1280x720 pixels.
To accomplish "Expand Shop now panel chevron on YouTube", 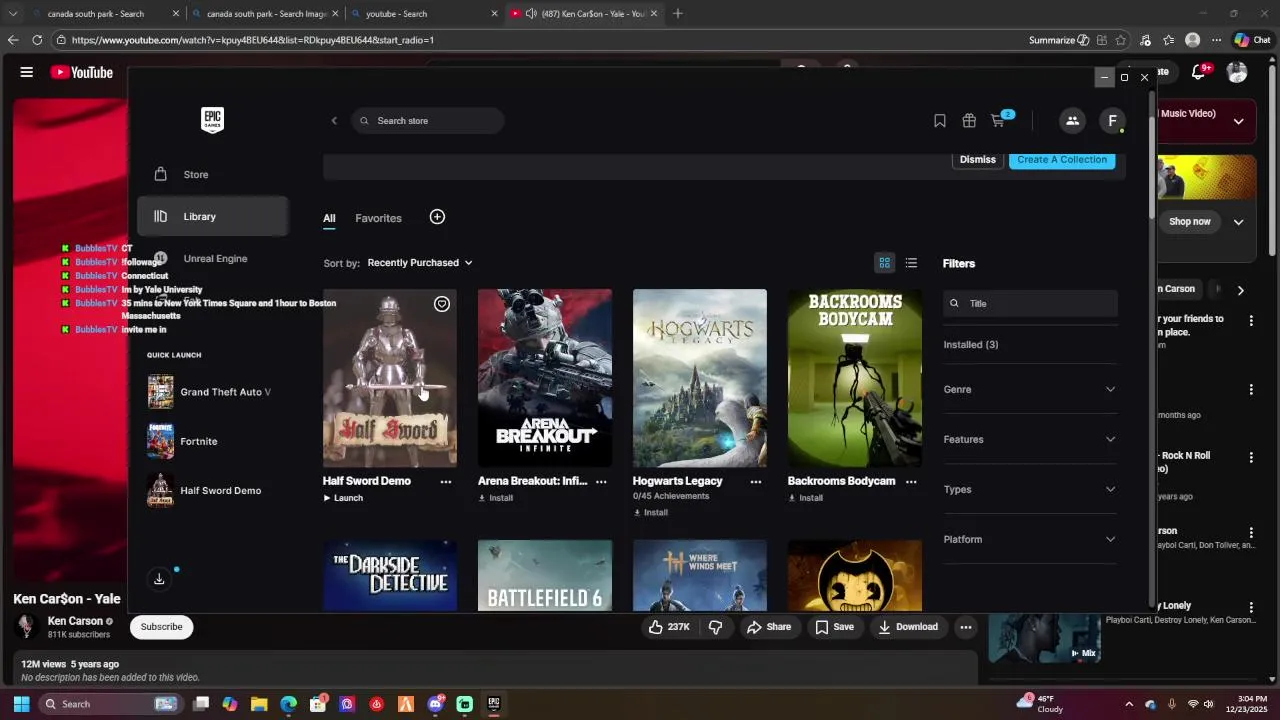I will coord(1238,222).
